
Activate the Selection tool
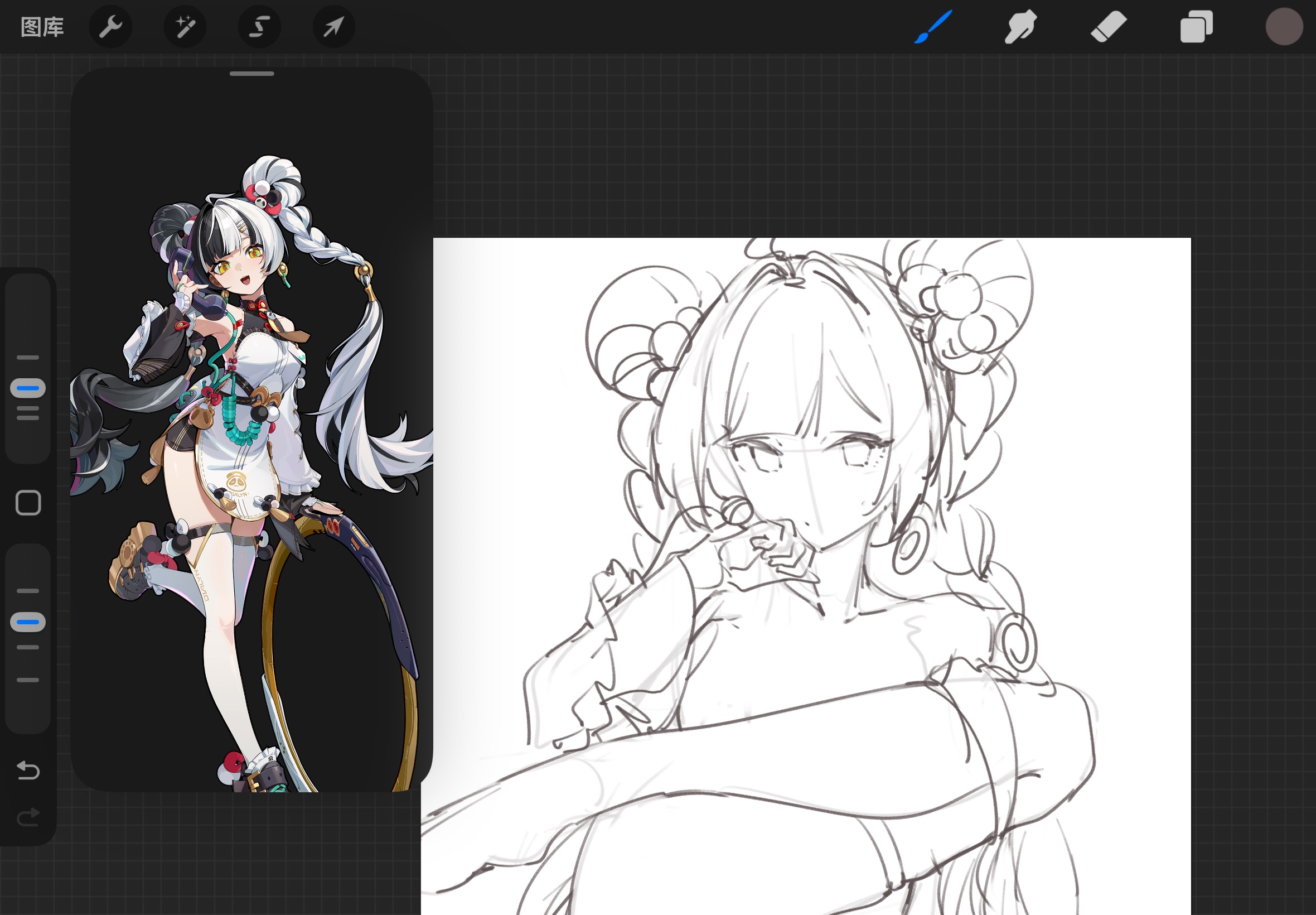tap(259, 27)
